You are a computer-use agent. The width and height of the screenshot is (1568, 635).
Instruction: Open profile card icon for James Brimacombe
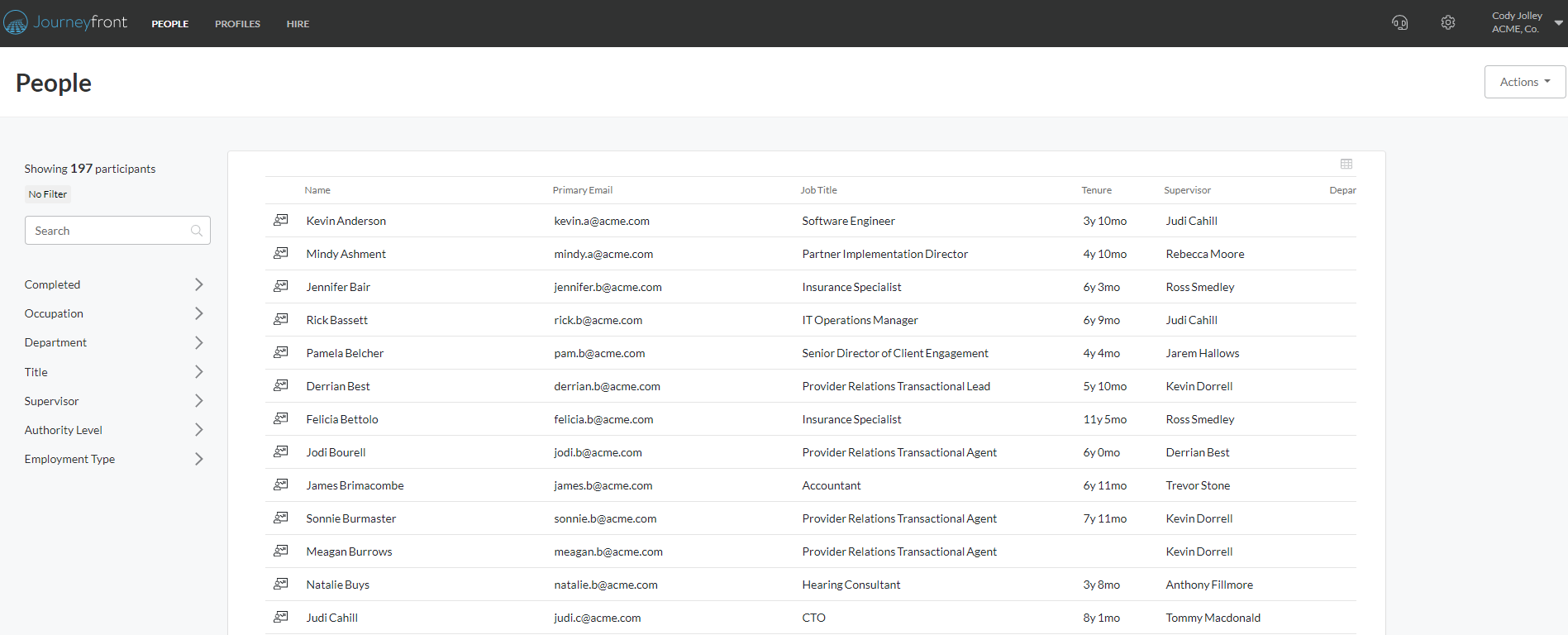(x=281, y=485)
